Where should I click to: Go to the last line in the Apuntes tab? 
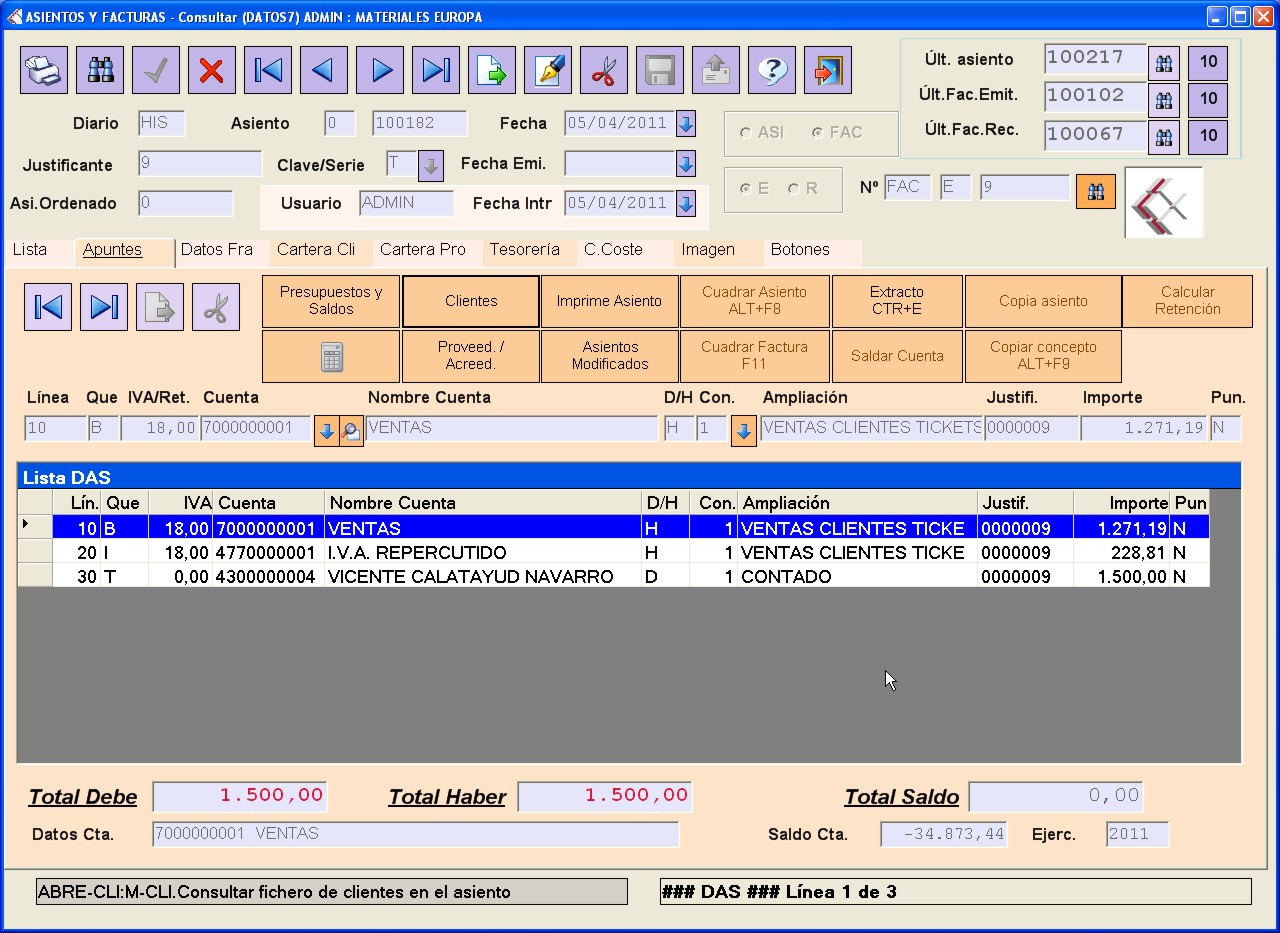pos(104,307)
